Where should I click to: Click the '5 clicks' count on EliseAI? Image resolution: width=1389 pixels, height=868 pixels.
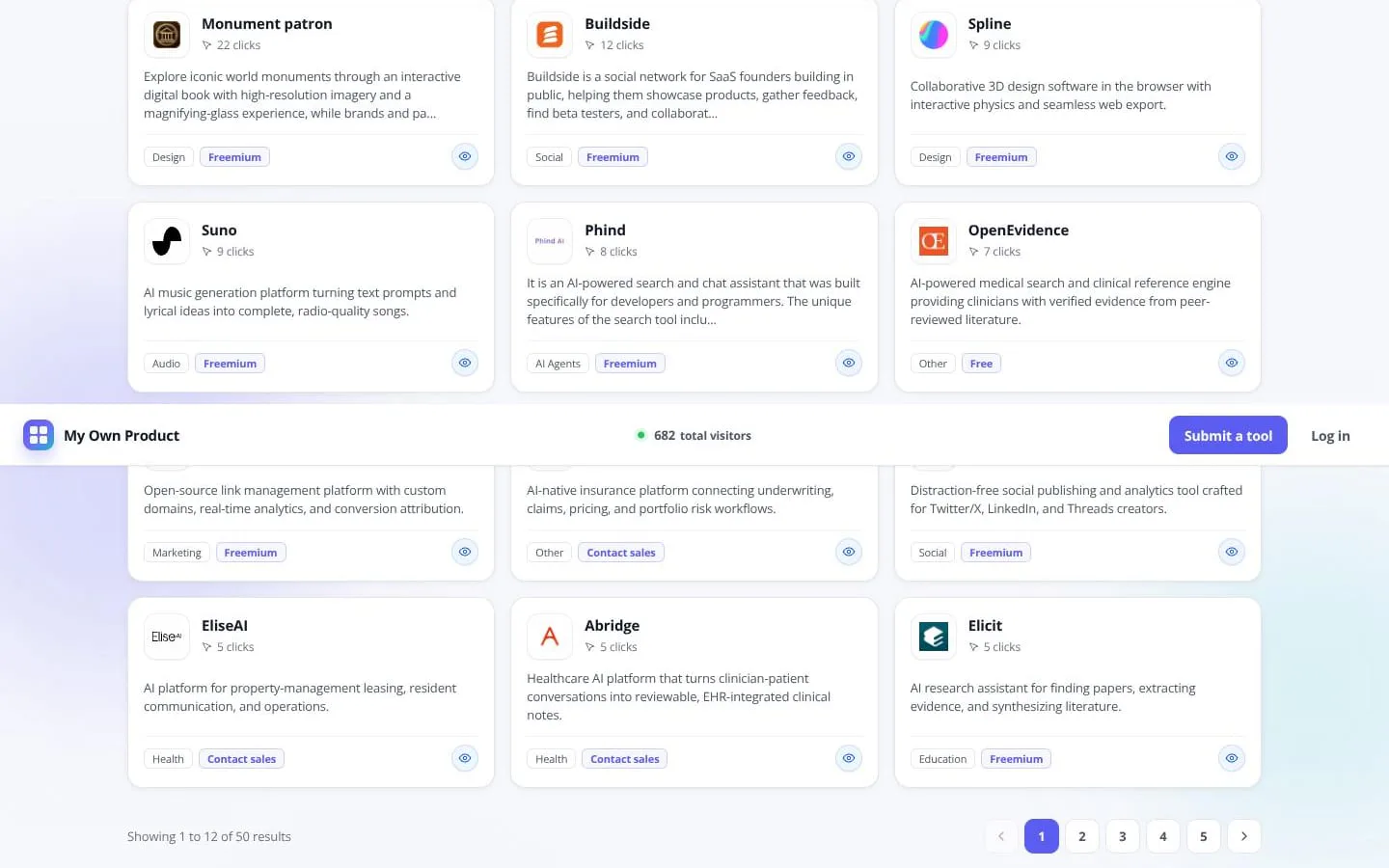click(x=235, y=647)
